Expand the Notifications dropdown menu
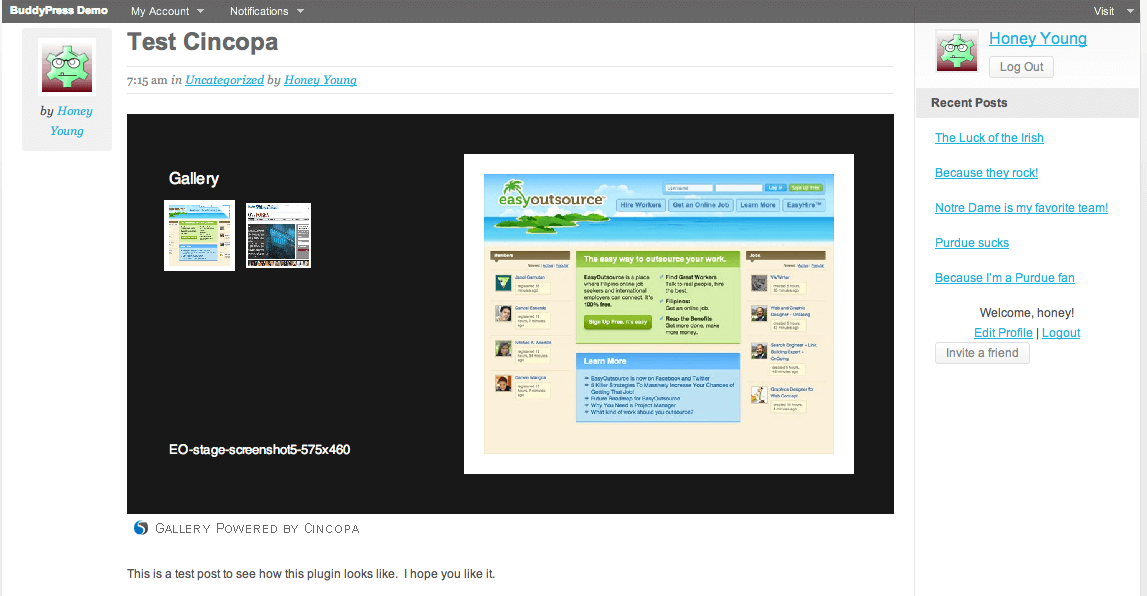Image resolution: width=1147 pixels, height=596 pixels. coord(266,11)
